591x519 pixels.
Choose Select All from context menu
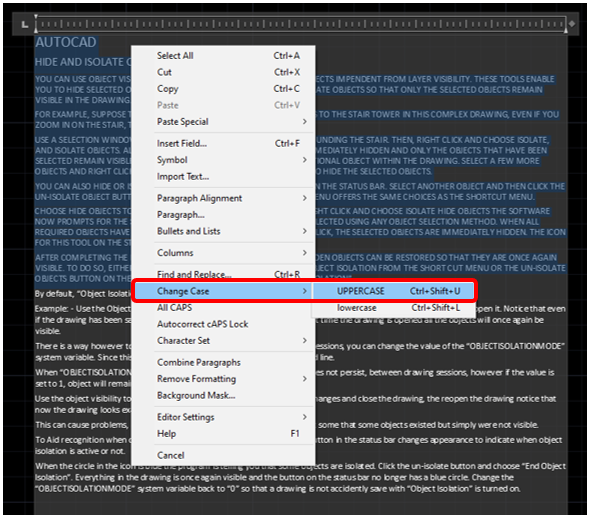[x=223, y=55]
